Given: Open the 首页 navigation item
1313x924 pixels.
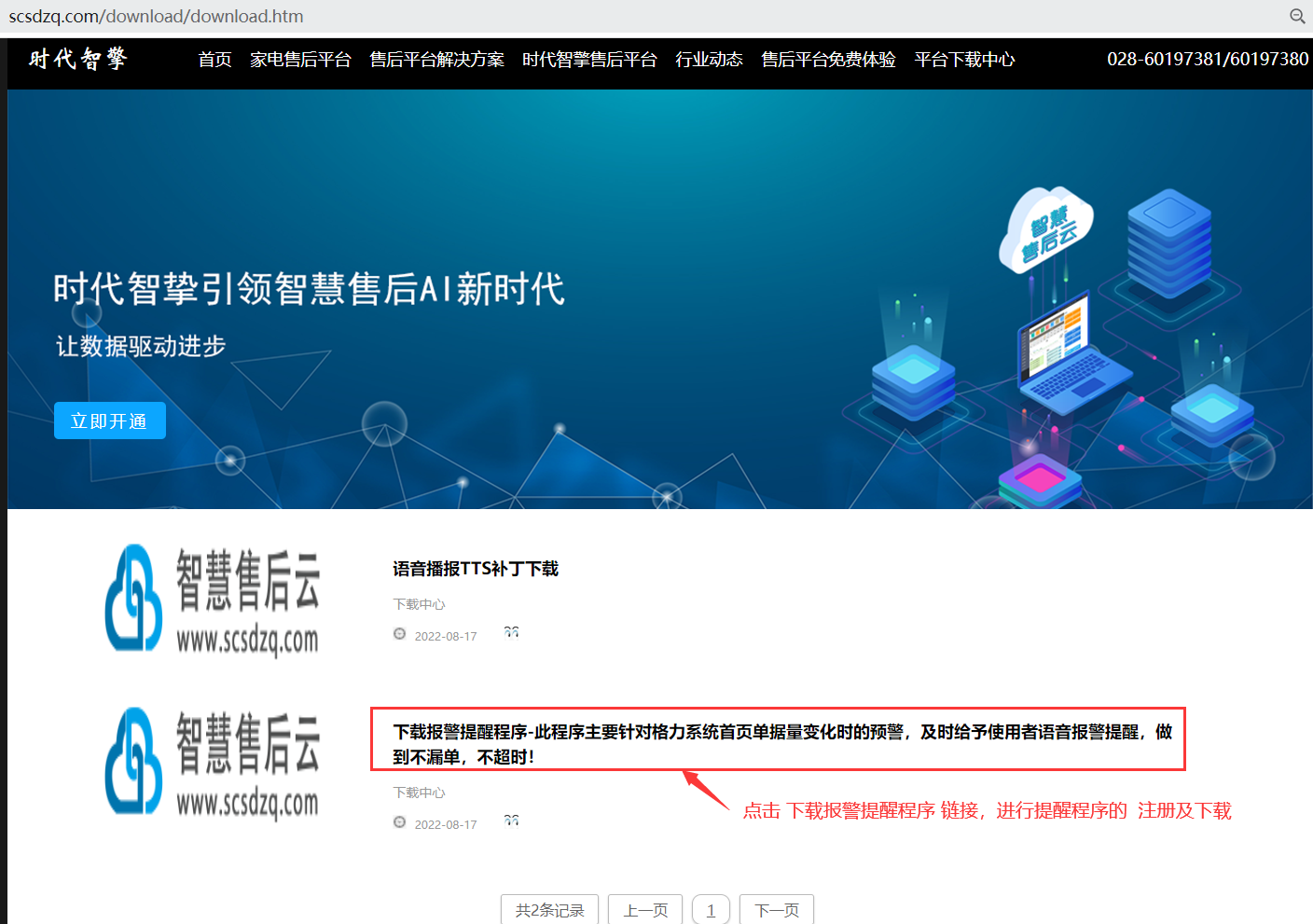Looking at the screenshot, I should 214,60.
